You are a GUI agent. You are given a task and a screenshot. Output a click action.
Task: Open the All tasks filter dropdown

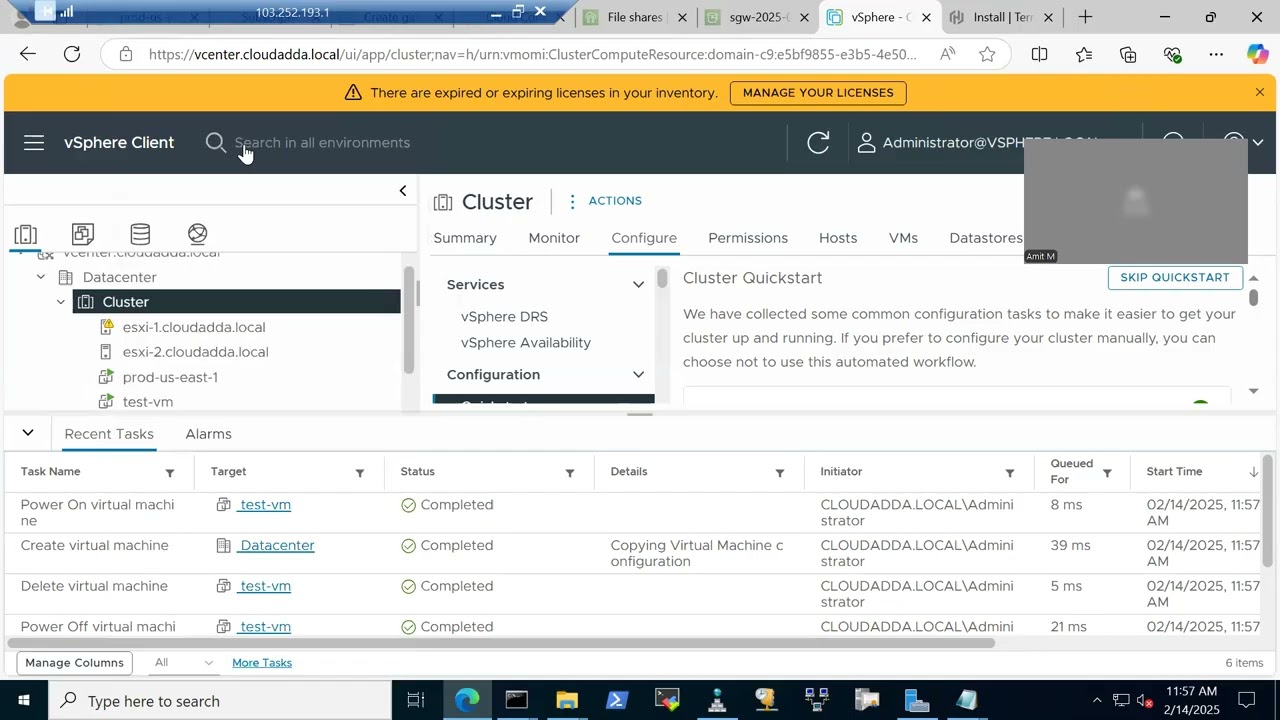coord(185,663)
